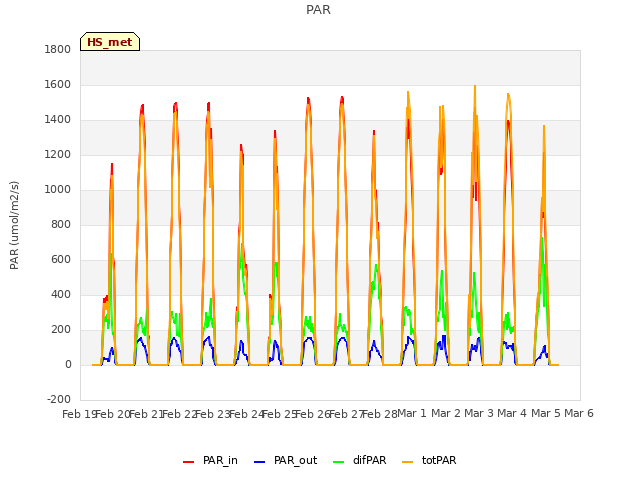
Task: Click the Feb 28 x-axis label
Action: point(380,414)
